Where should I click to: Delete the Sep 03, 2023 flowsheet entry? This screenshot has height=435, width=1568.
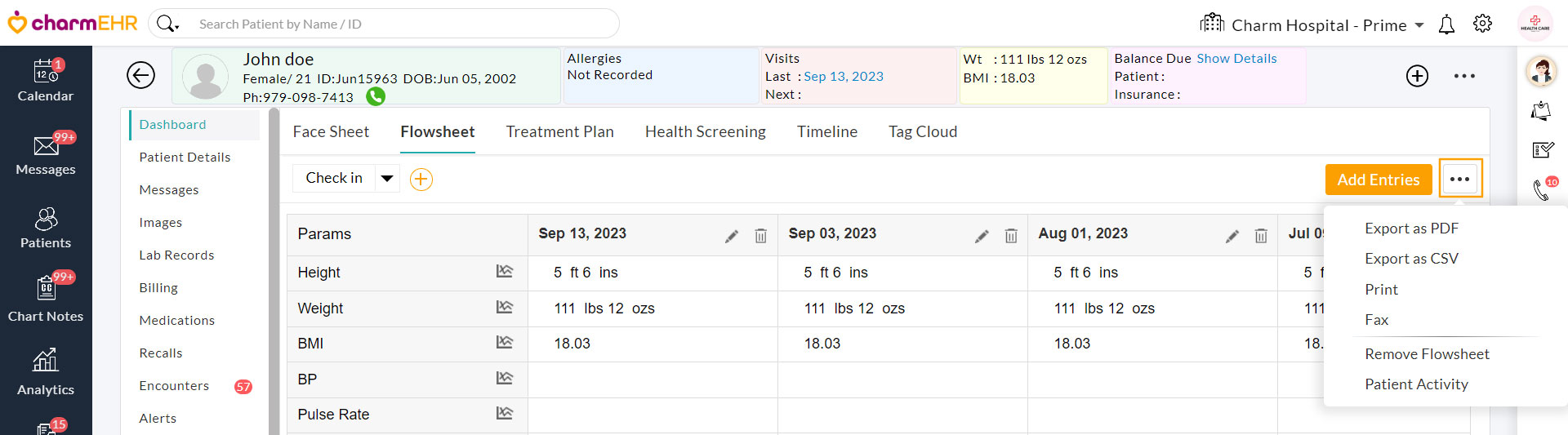[x=1011, y=236]
